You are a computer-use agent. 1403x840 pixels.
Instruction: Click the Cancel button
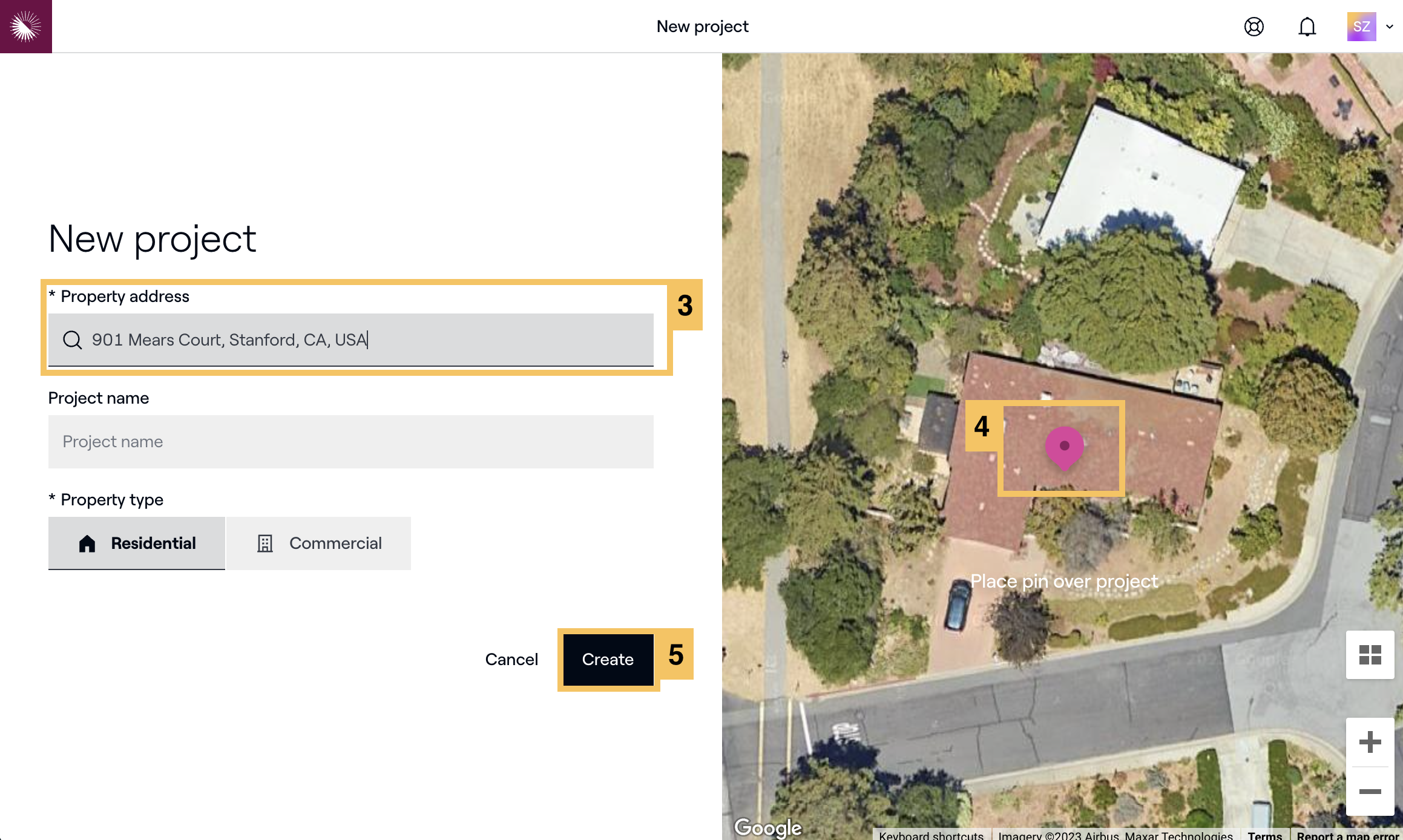511,659
